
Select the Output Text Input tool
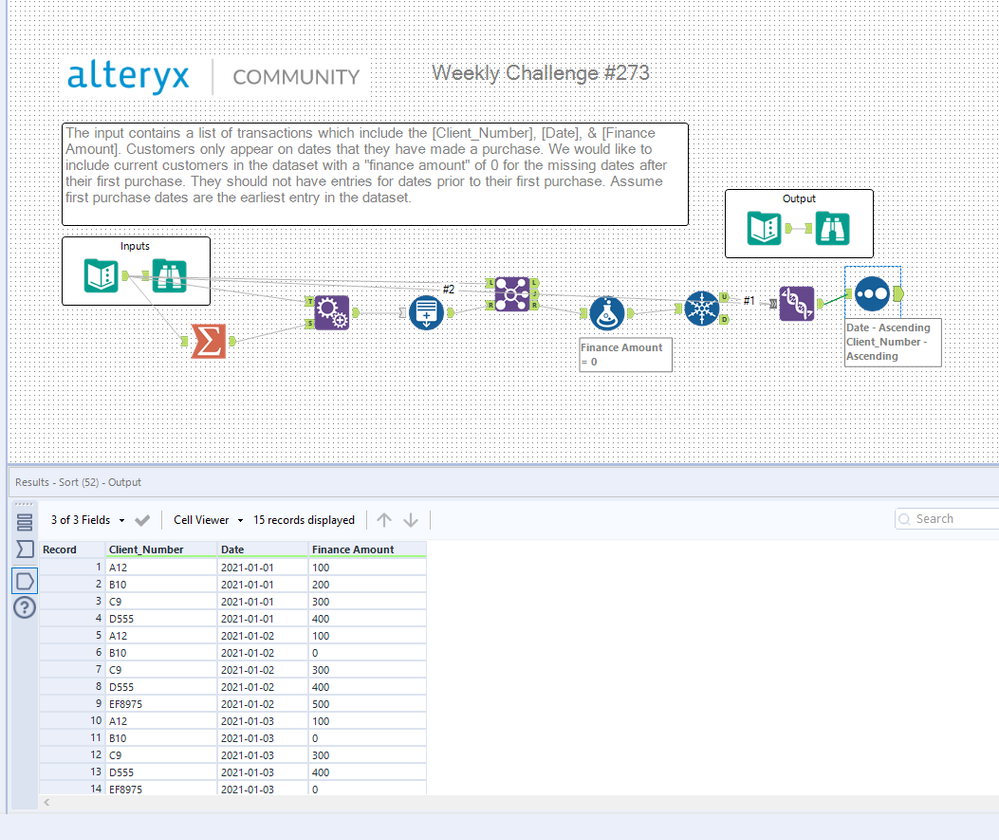tap(764, 228)
